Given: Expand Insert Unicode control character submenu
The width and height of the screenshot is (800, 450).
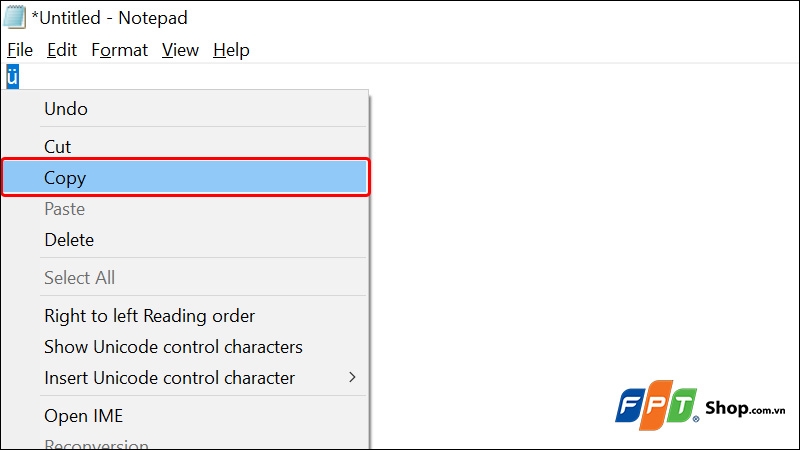Looking at the screenshot, I should click(x=170, y=378).
